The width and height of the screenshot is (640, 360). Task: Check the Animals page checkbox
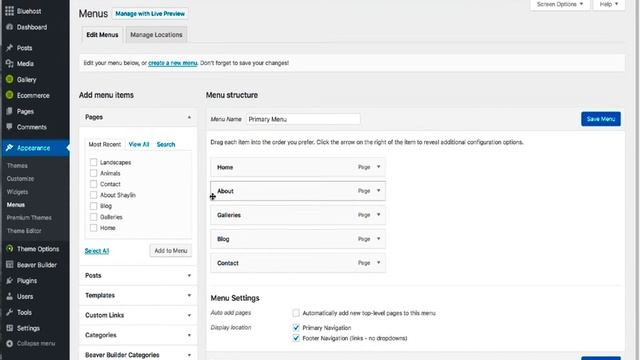coord(93,173)
